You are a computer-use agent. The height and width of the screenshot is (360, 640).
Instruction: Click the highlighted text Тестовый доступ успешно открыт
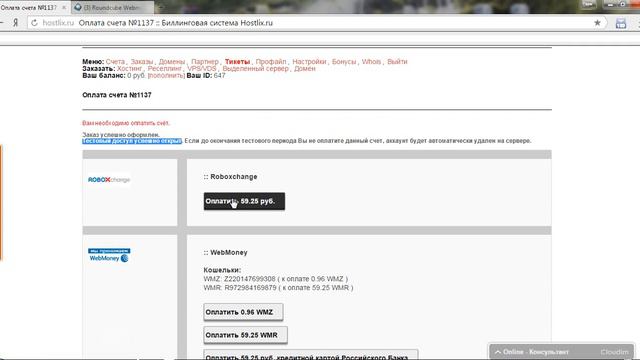click(x=132, y=141)
